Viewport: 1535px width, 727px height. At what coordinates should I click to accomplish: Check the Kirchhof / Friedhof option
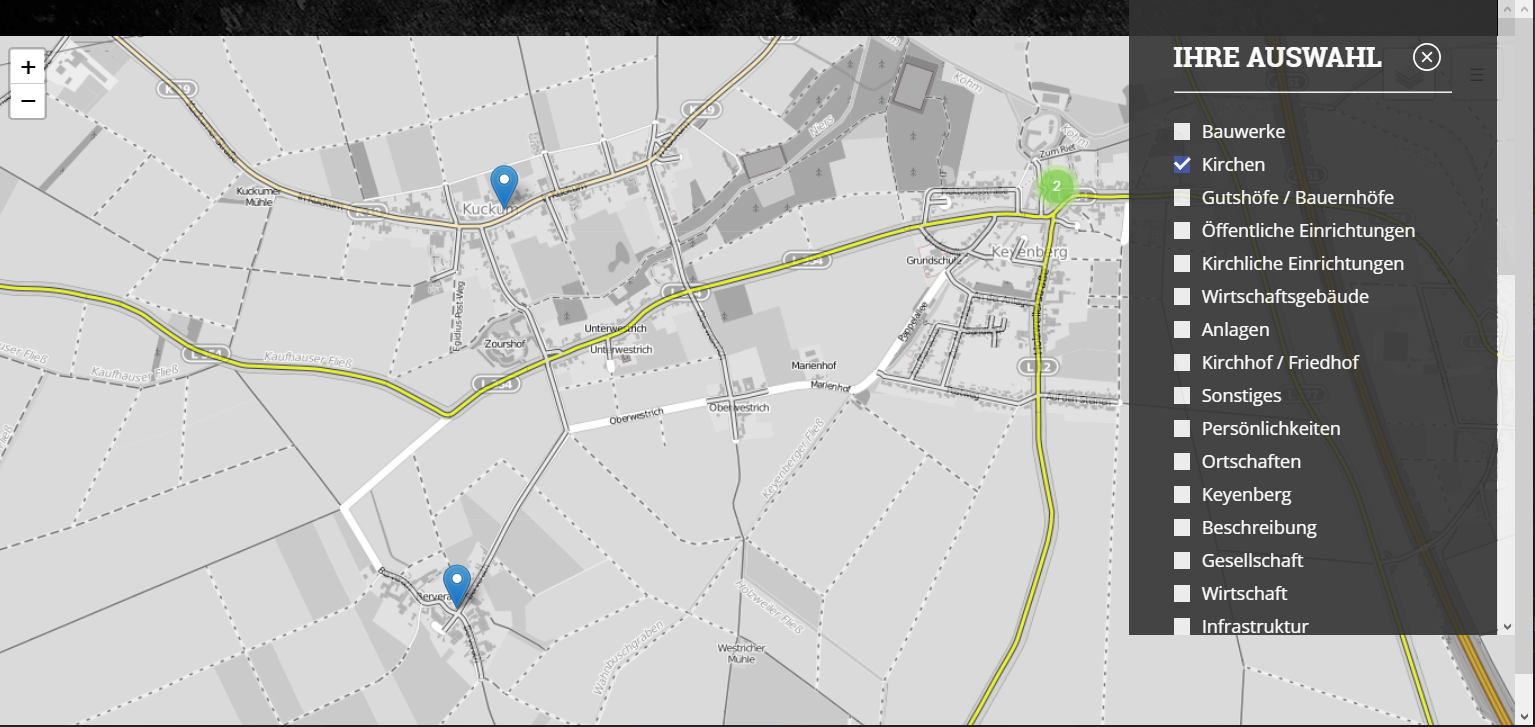coord(1182,362)
